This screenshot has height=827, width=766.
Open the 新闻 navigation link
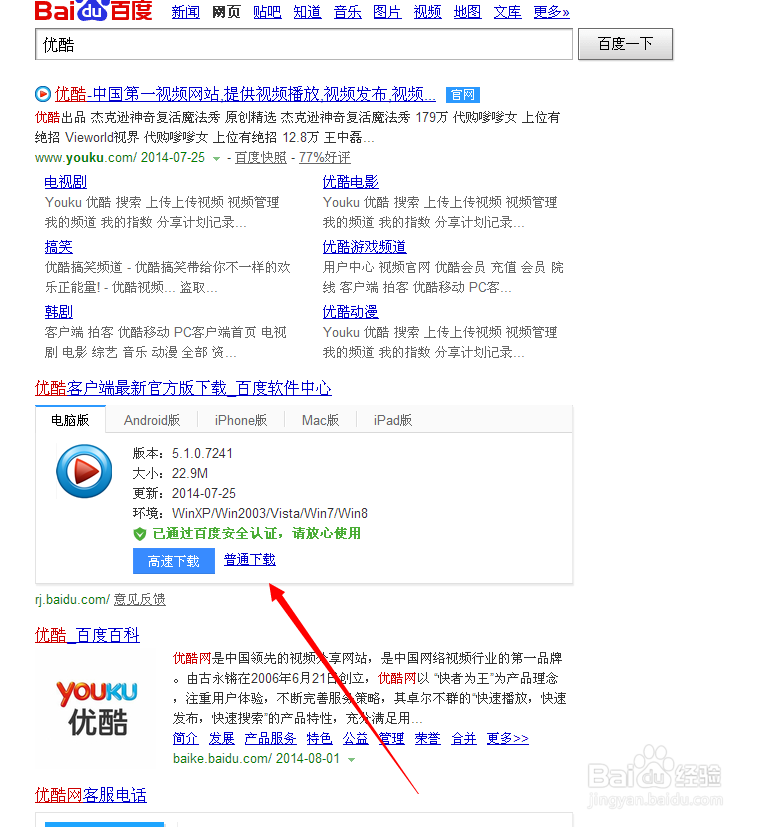(186, 12)
